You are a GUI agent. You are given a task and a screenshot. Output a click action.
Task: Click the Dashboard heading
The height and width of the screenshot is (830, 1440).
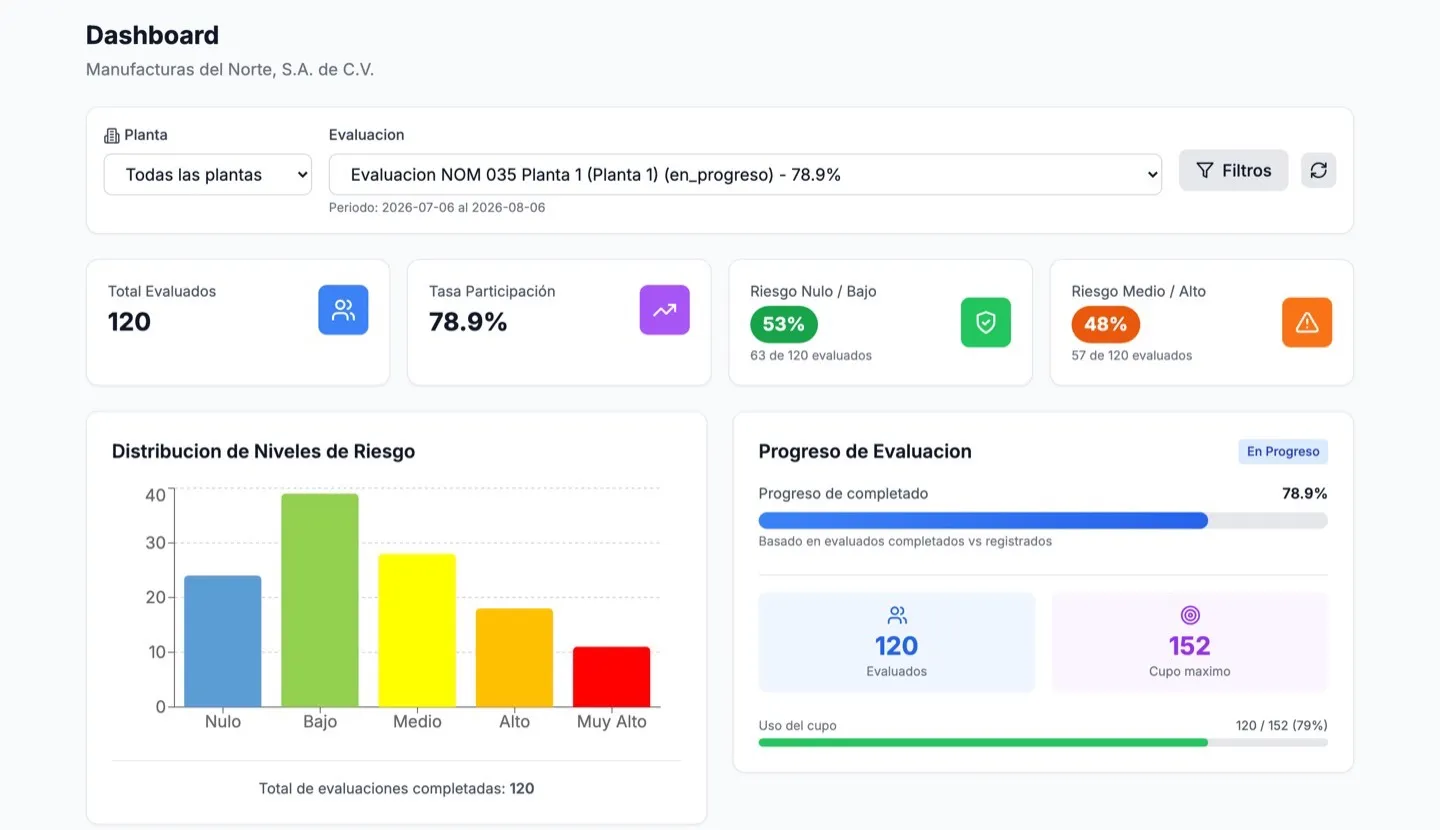click(x=152, y=35)
